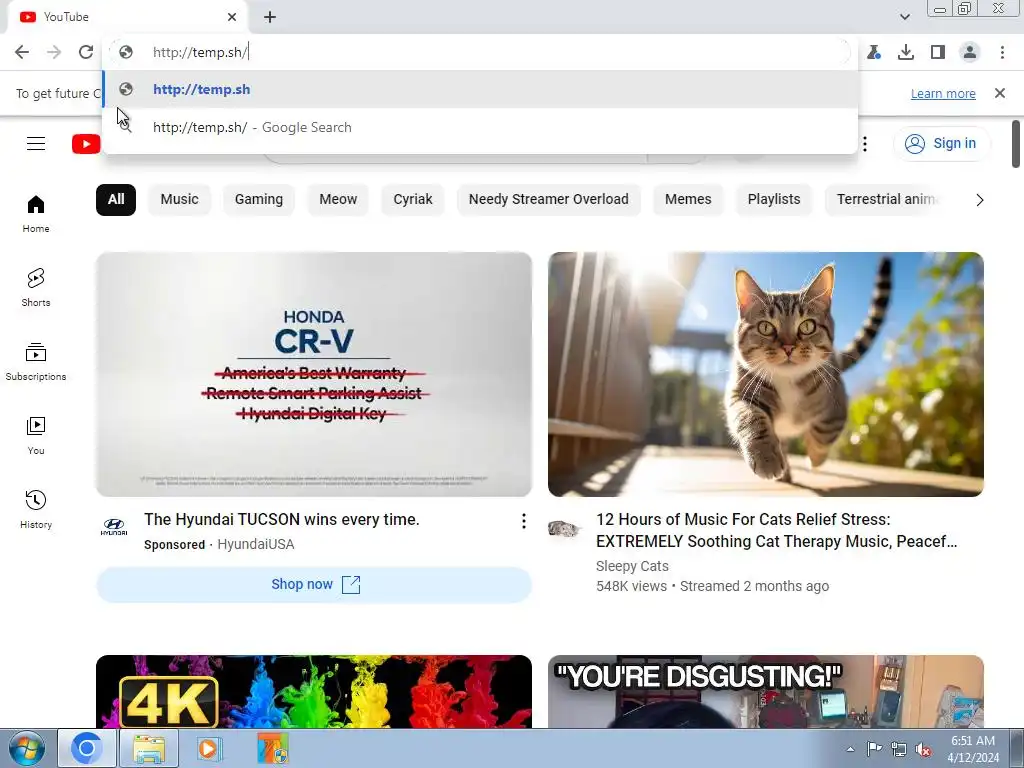
Task: Click the YouTube logo
Action: (86, 144)
